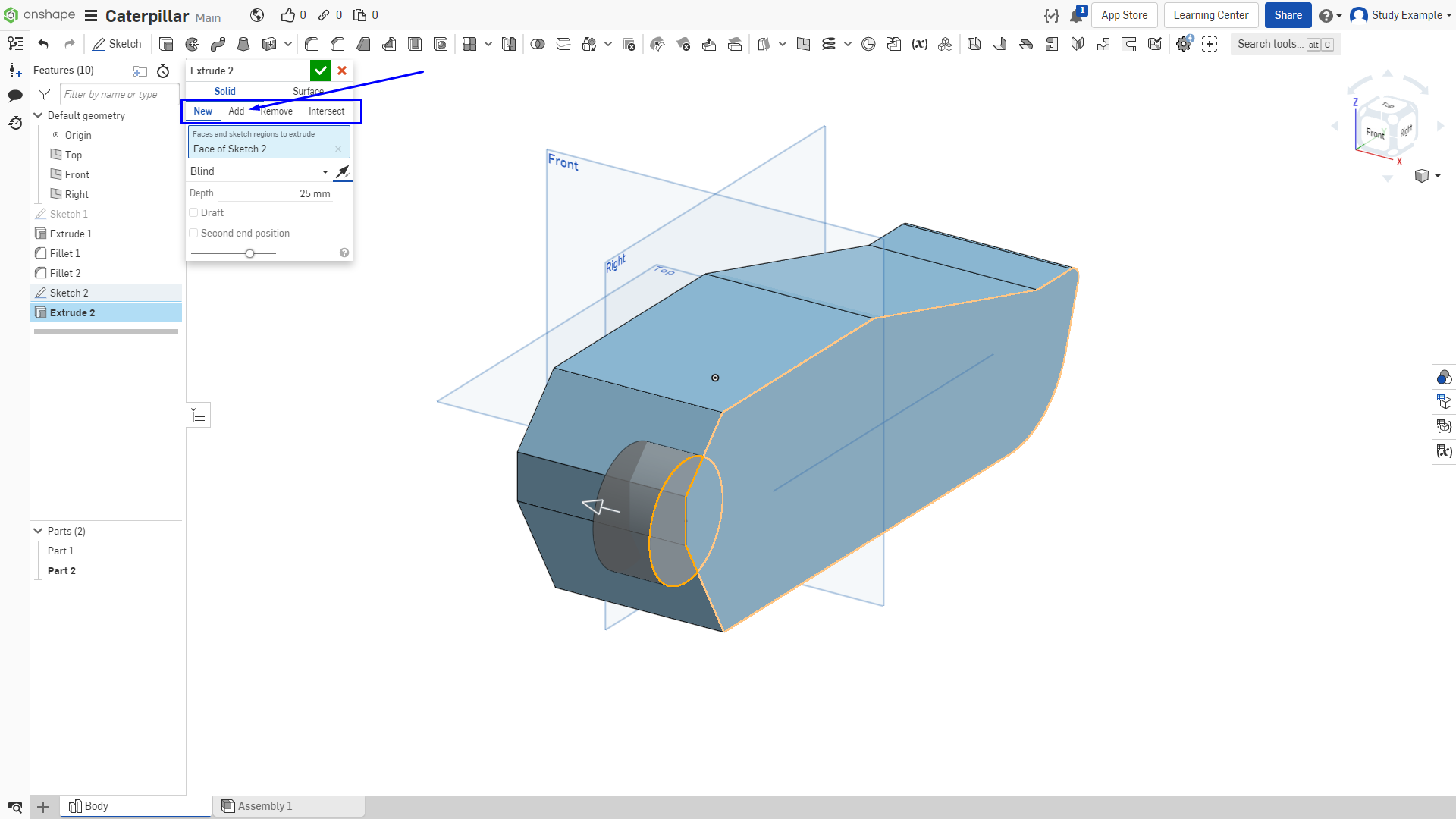Select the Revolve tool

[192, 44]
